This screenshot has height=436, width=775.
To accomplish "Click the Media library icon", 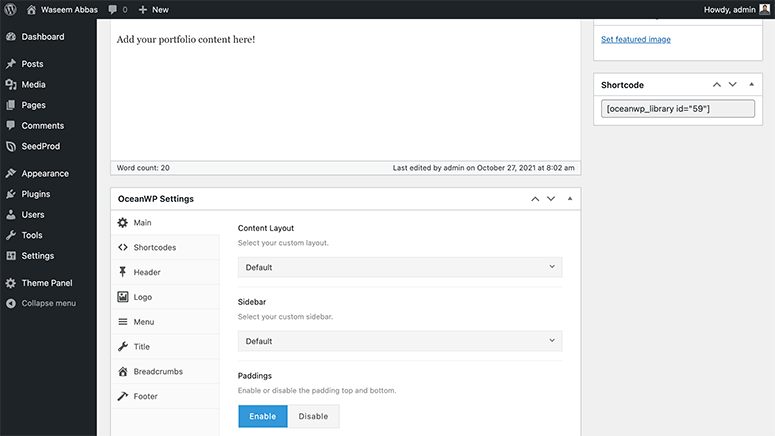I will point(11,85).
